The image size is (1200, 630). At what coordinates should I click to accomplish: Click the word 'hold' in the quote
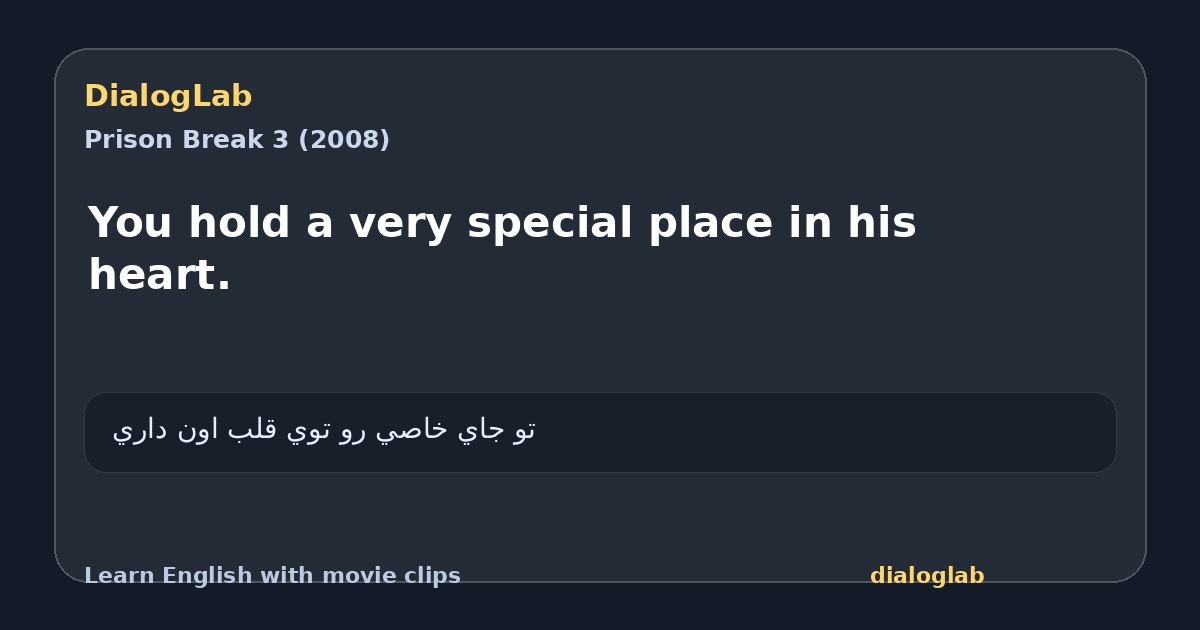(240, 223)
